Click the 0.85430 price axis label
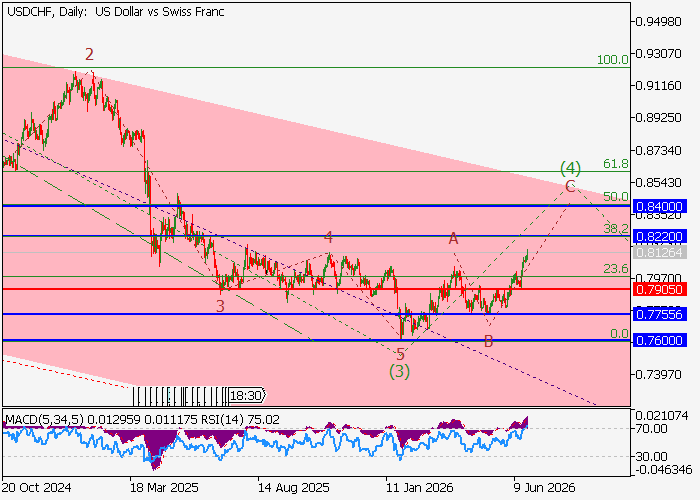This screenshot has width=700, height=500. point(658,183)
